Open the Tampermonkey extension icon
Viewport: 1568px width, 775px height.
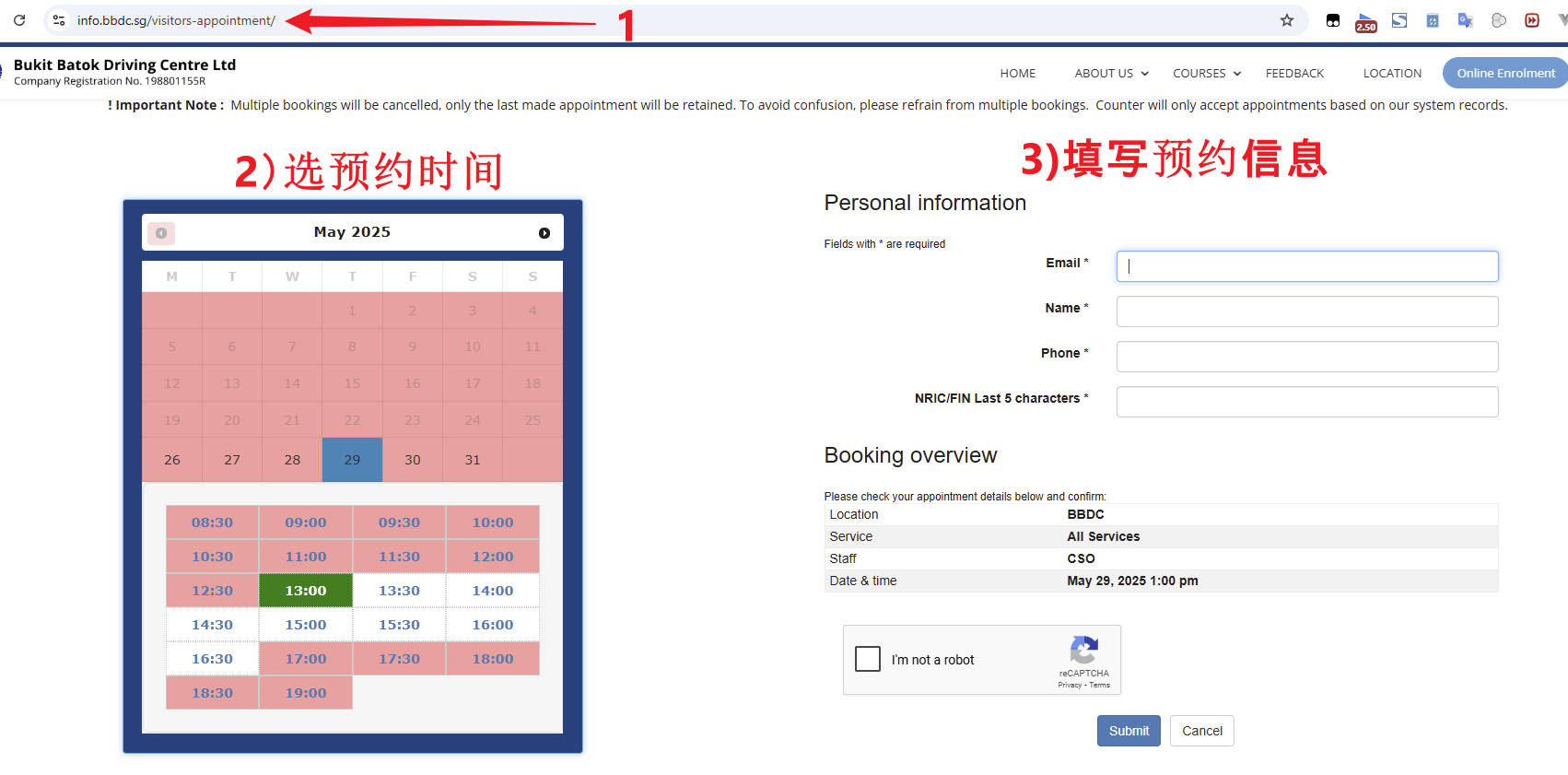pyautogui.click(x=1332, y=20)
